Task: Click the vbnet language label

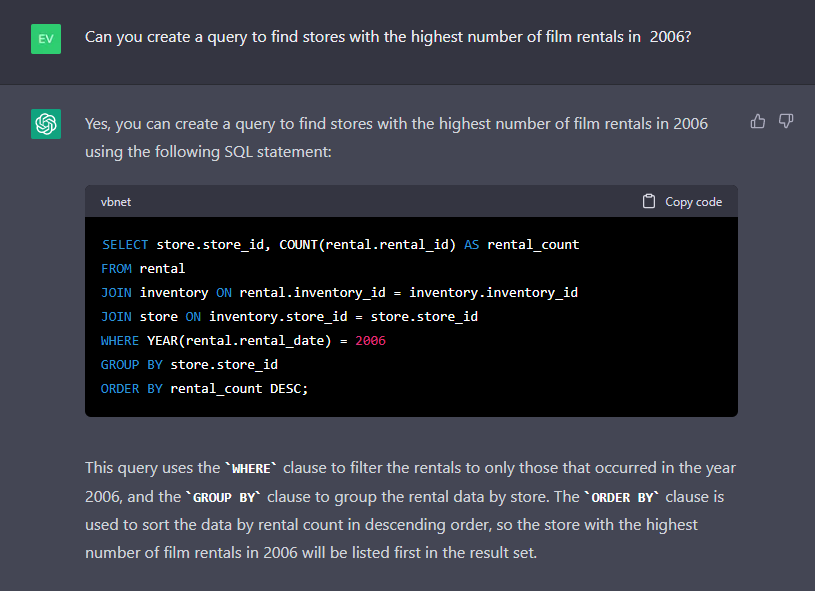Action: click(116, 202)
